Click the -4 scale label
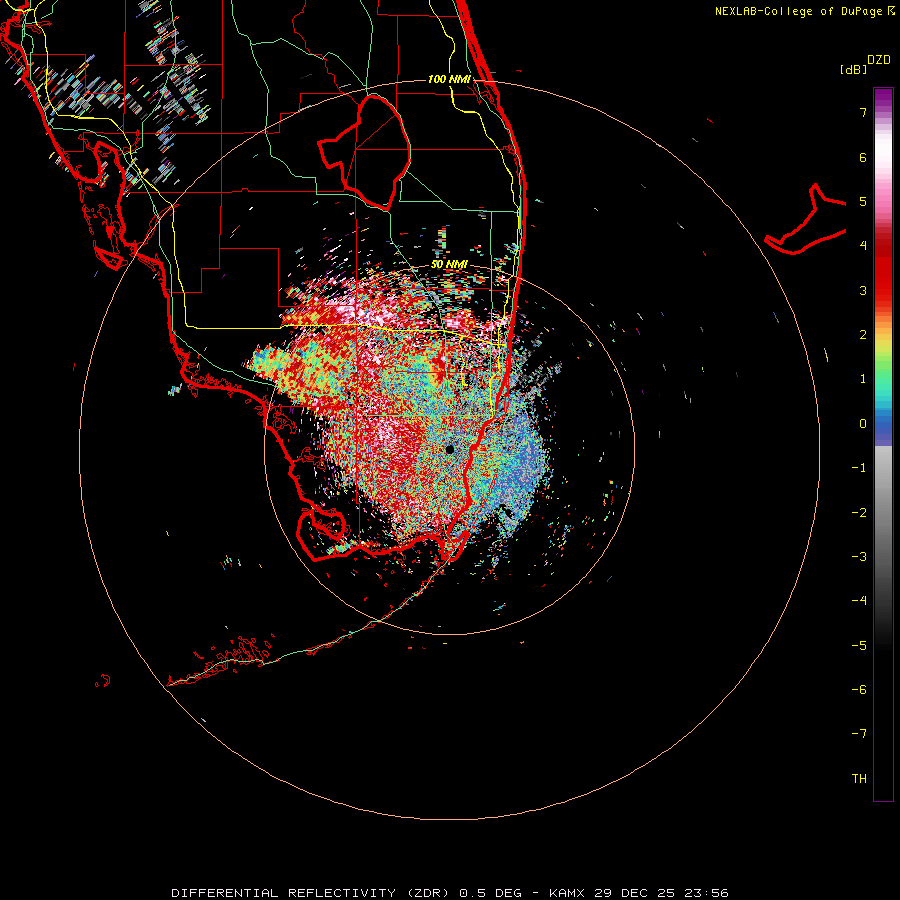 click(x=859, y=601)
